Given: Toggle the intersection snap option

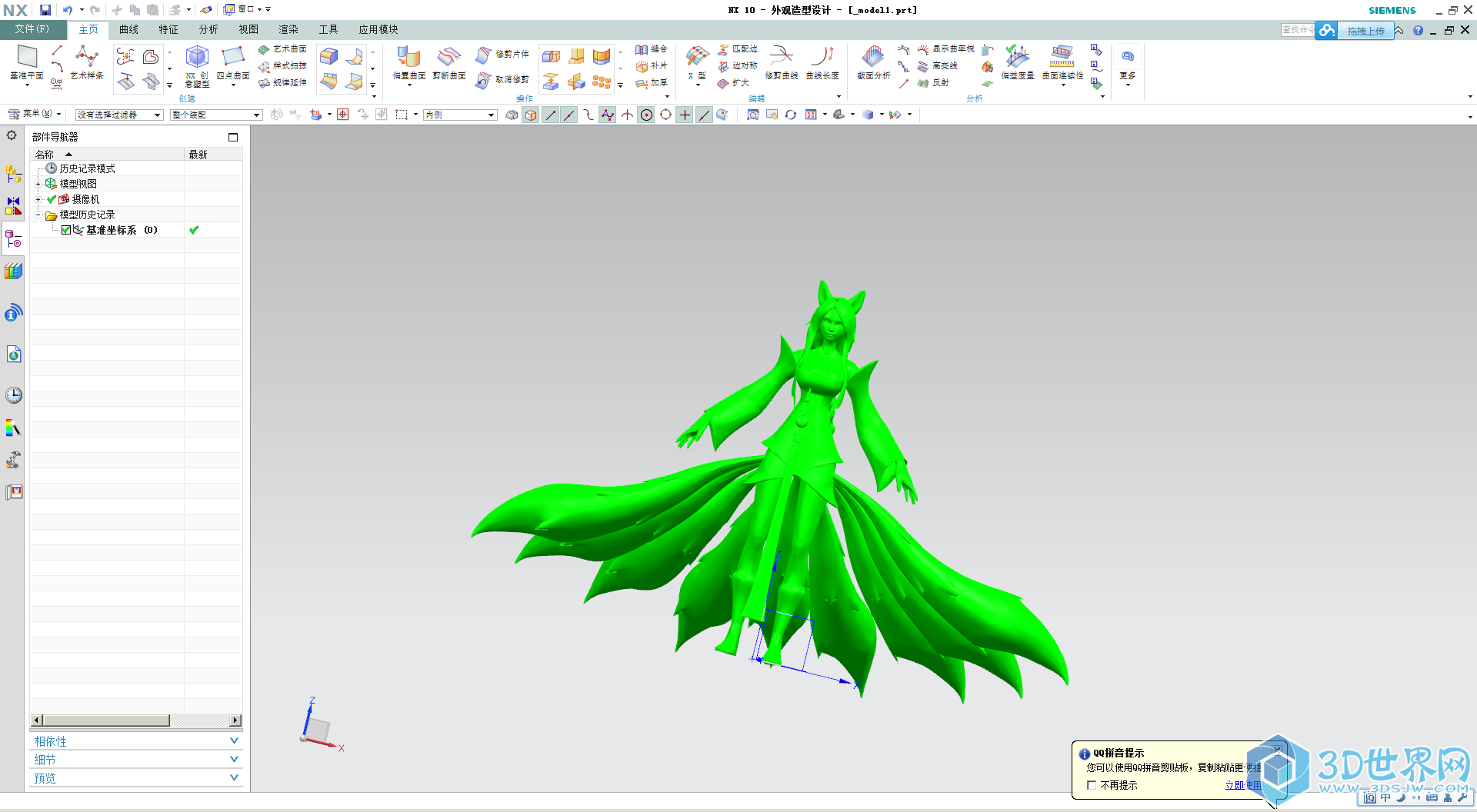Looking at the screenshot, I should [x=627, y=115].
